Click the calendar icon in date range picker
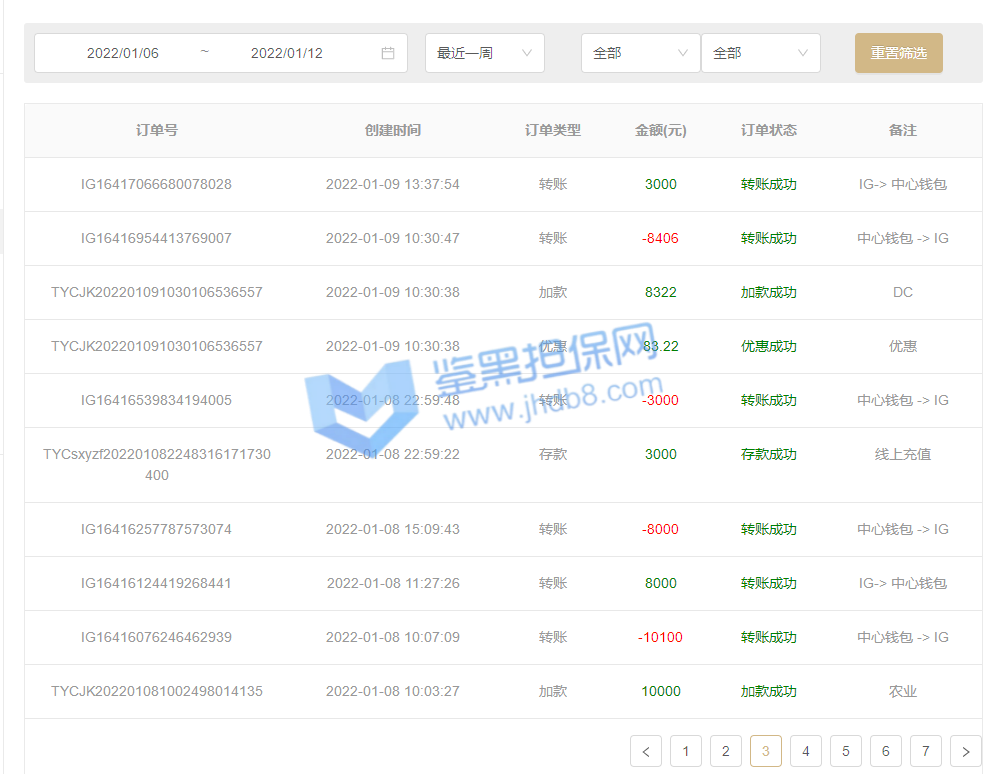This screenshot has height=774, width=999. point(388,53)
